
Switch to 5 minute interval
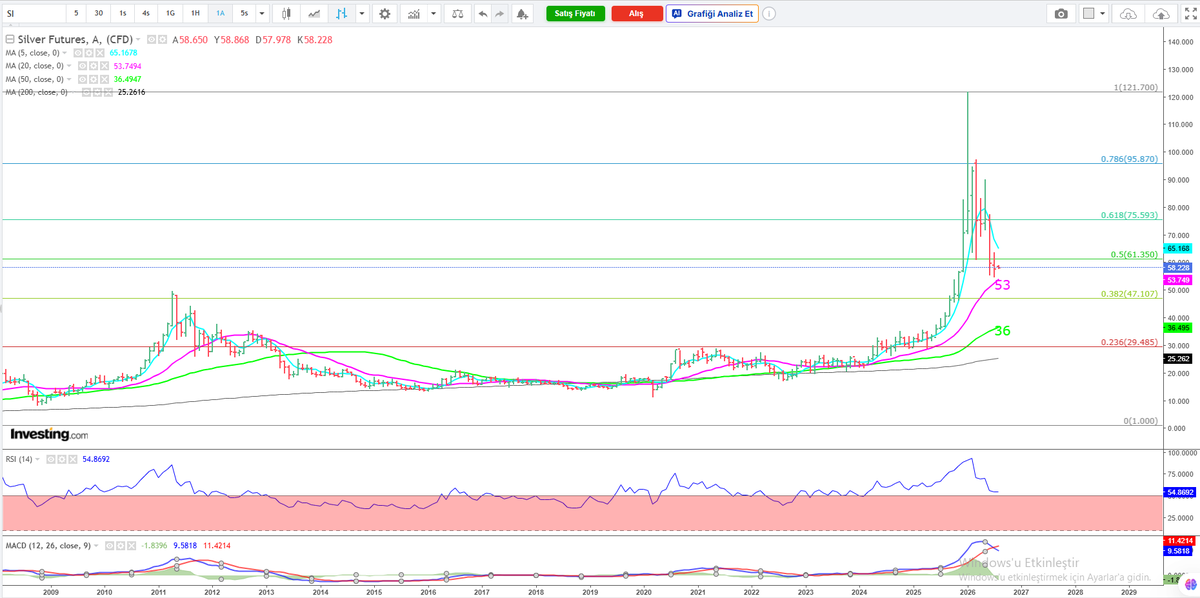[x=76, y=14]
